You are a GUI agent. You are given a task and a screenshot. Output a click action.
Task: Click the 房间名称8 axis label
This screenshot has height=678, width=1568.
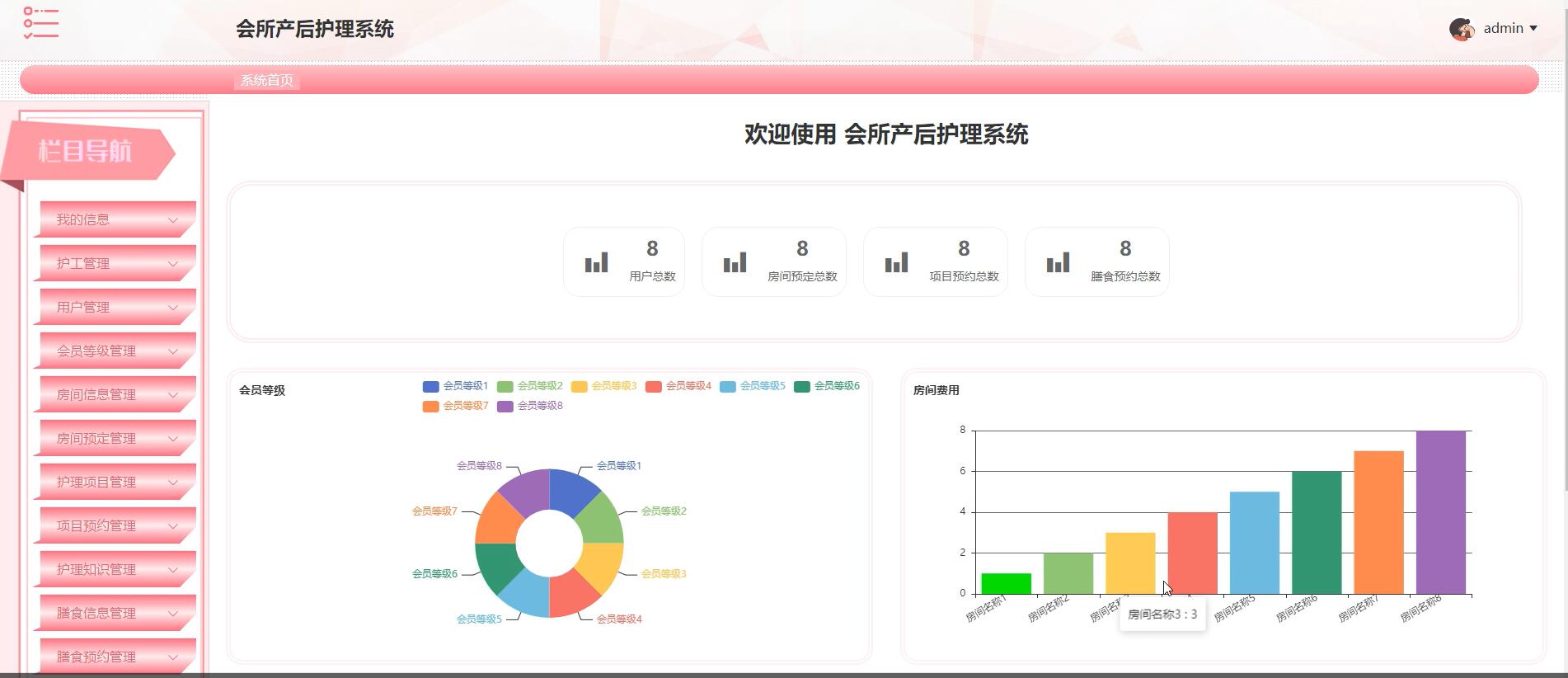pos(1420,609)
